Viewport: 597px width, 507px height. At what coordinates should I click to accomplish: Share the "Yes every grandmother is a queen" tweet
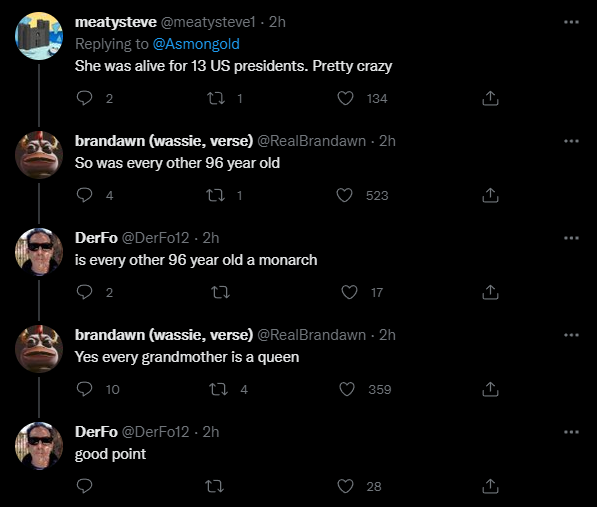tap(490, 389)
